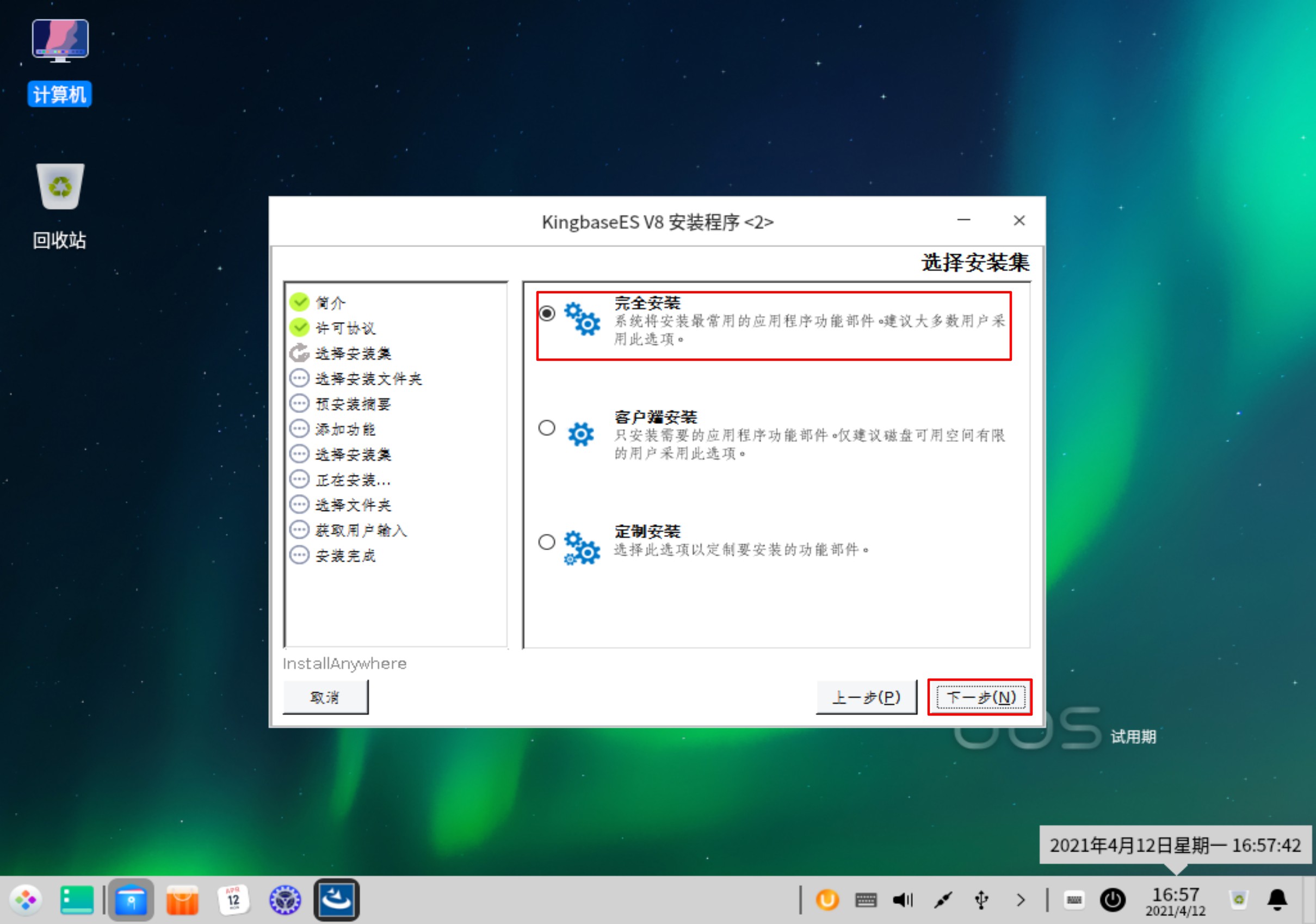The height and width of the screenshot is (924, 1316).
Task: Click the 客户端安装 single gear icon
Action: pos(580,434)
